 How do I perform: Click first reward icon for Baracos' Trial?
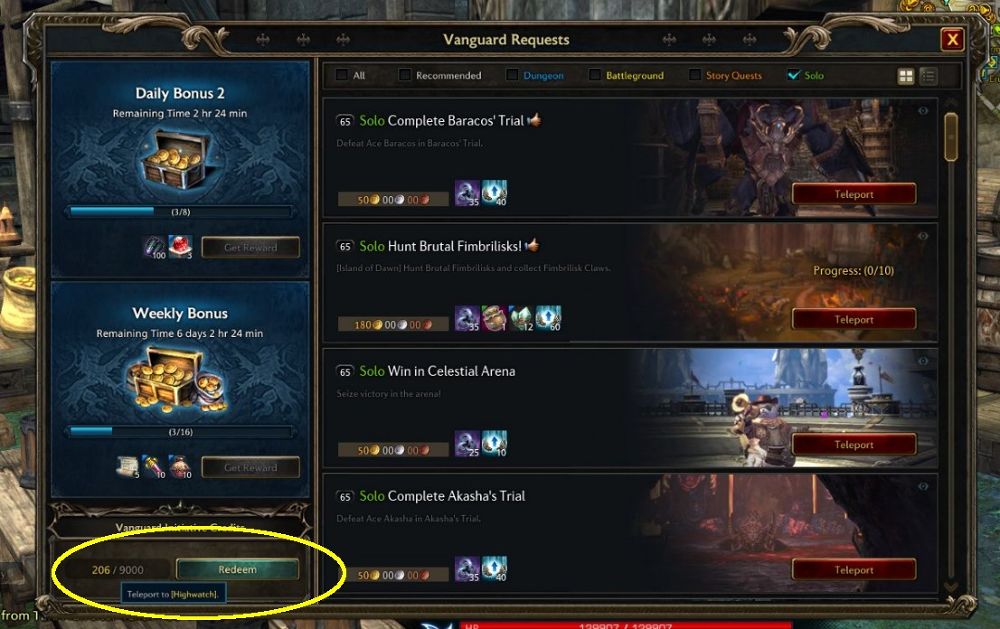point(467,193)
